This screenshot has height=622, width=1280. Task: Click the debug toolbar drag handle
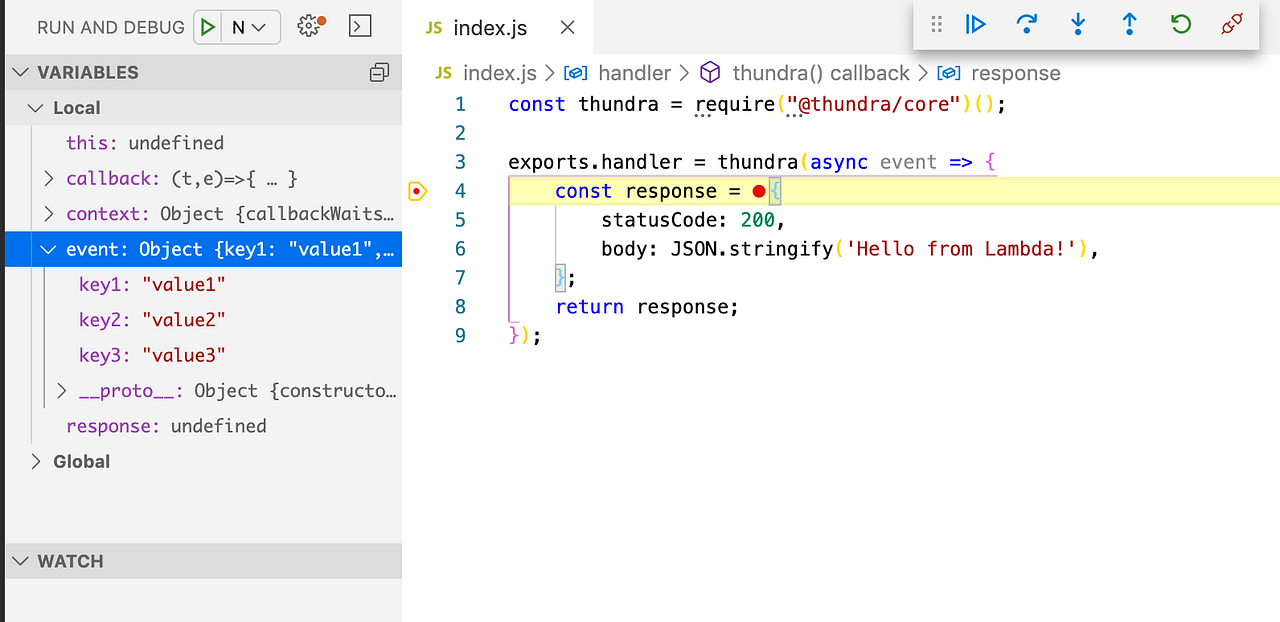(x=936, y=24)
